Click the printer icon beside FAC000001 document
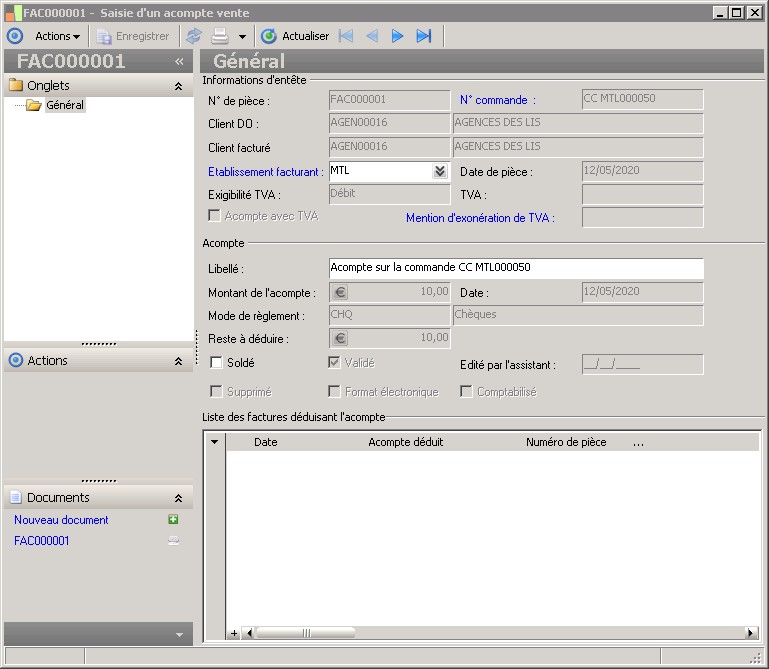769x669 pixels. (x=173, y=541)
